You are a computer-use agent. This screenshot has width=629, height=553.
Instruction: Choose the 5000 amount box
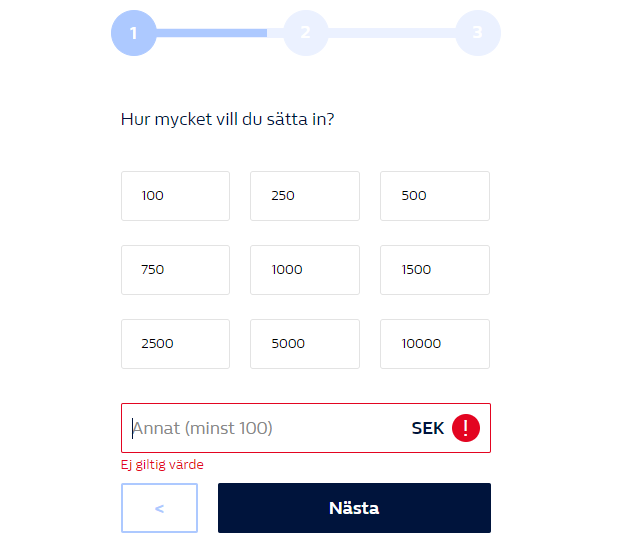click(x=305, y=344)
